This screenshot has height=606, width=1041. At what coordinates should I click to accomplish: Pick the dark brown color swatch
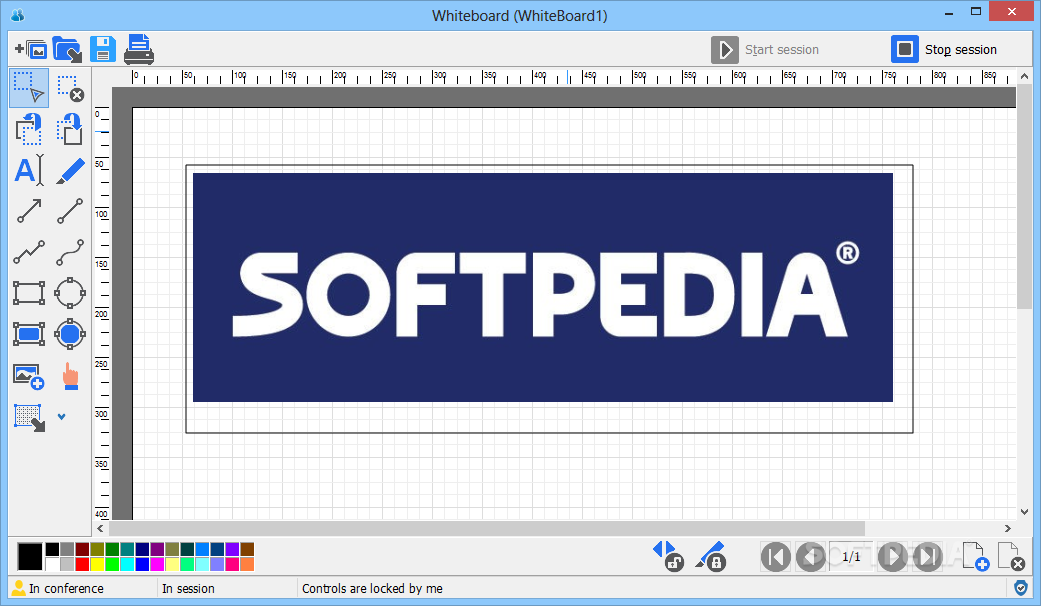click(247, 549)
